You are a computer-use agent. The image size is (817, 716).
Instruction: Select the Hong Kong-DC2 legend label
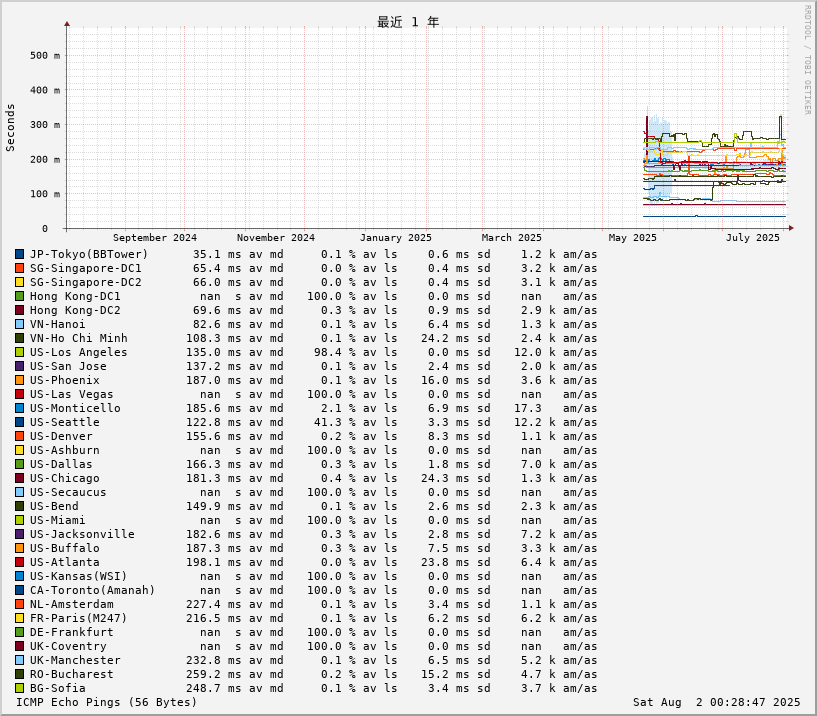click(x=75, y=311)
